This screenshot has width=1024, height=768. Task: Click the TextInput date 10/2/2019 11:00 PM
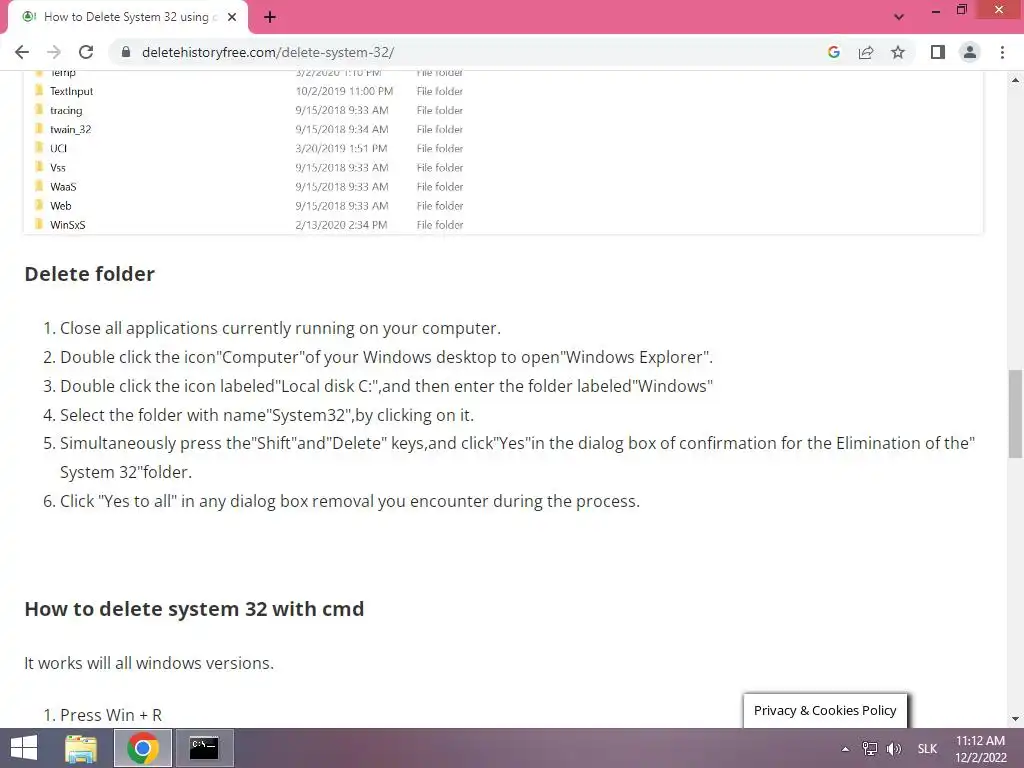point(344,91)
